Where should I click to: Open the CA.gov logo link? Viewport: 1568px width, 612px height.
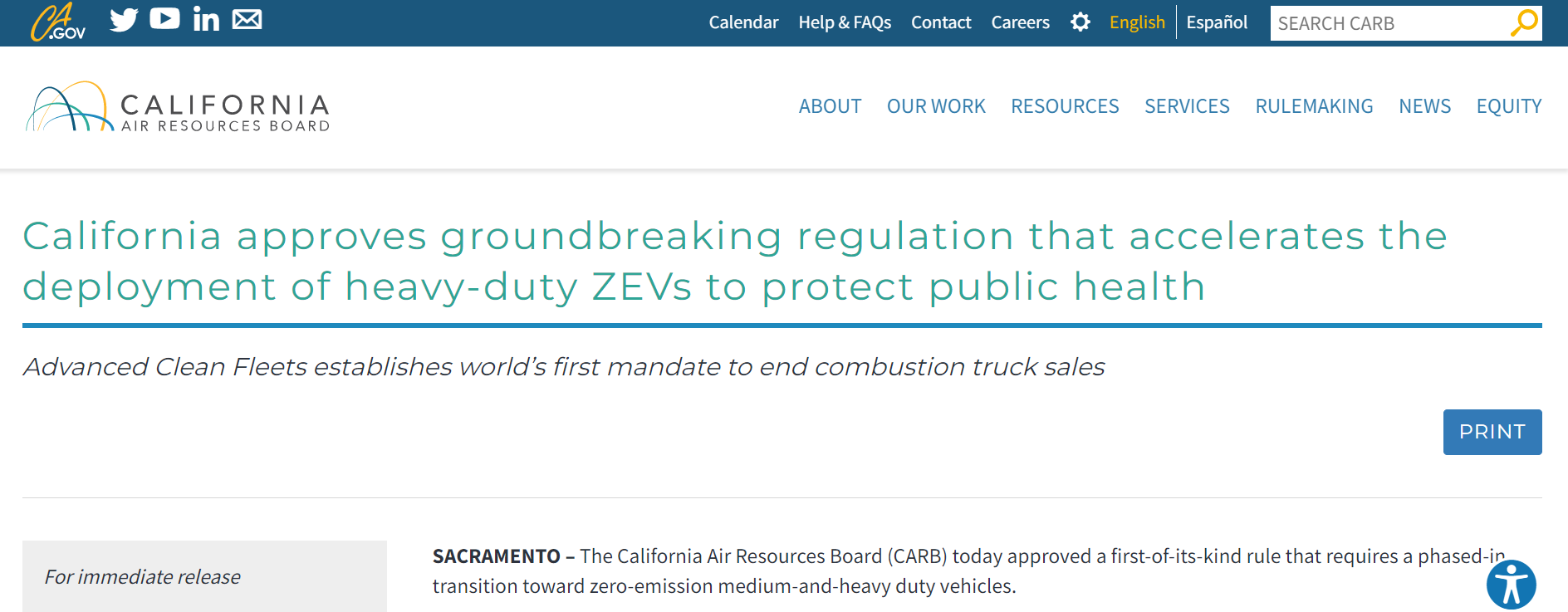click(x=58, y=22)
